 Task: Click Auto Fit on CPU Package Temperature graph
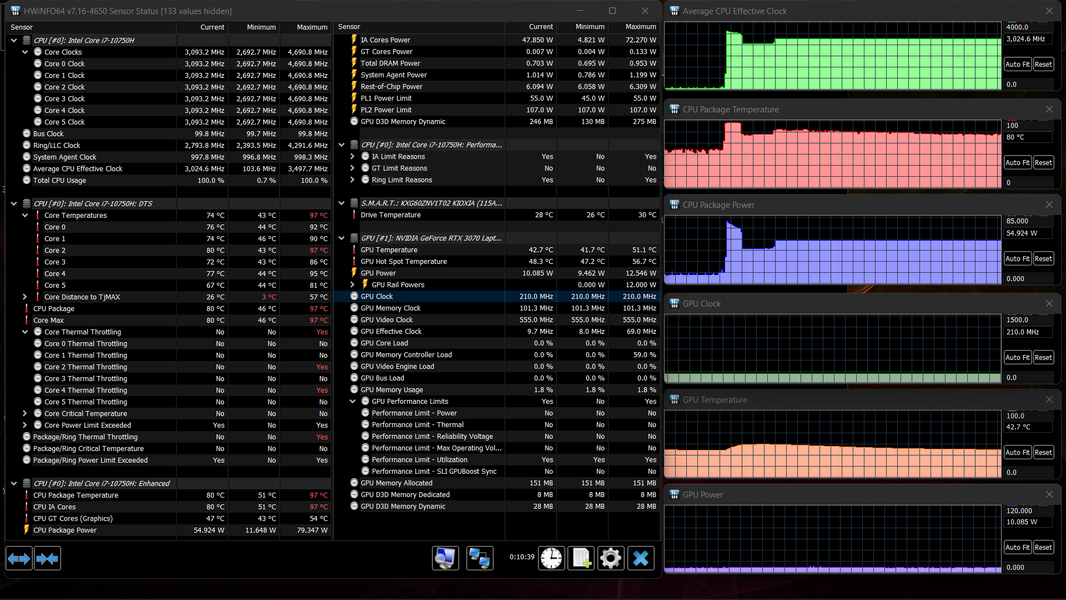(1017, 162)
